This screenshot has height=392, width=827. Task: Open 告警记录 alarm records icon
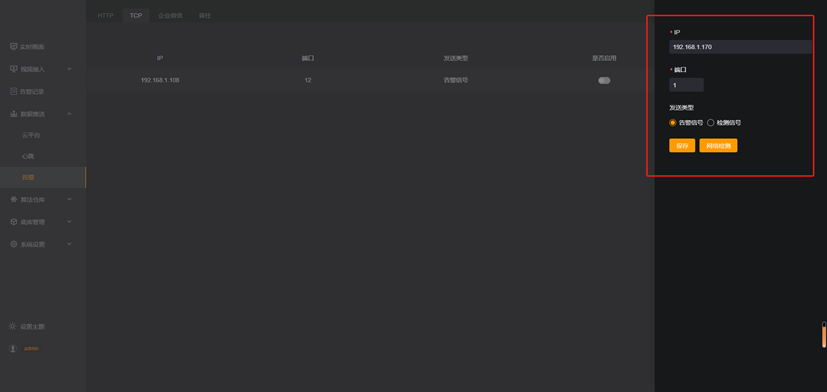[14, 91]
